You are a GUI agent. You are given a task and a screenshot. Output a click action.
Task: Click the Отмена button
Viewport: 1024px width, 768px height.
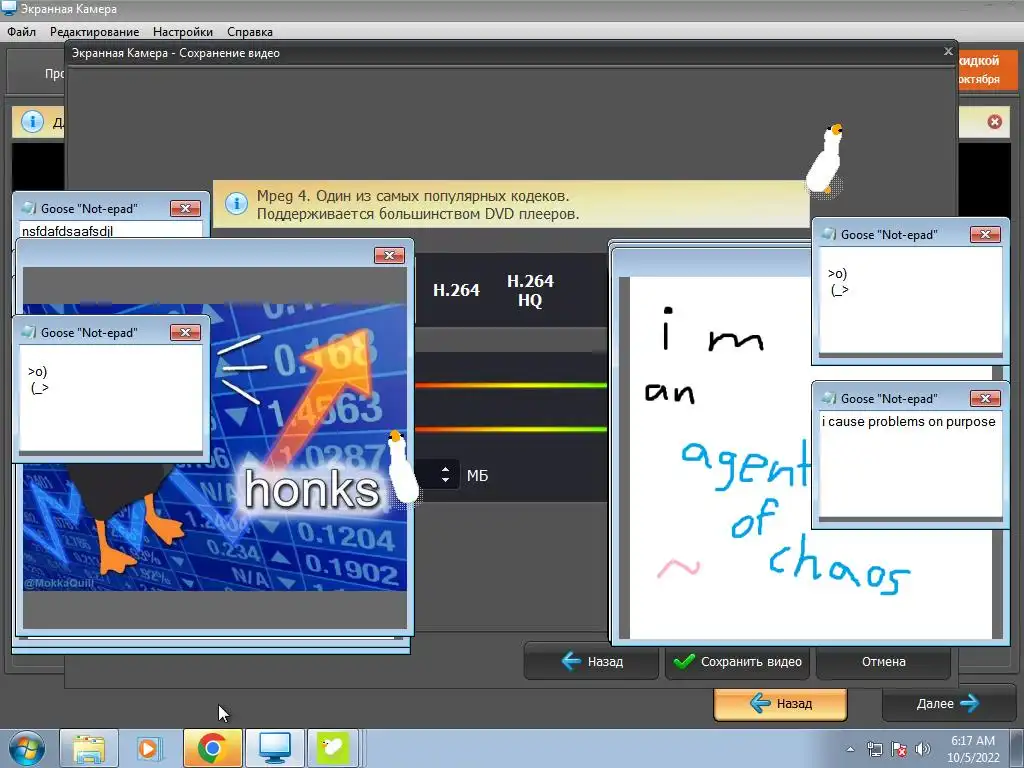883,662
